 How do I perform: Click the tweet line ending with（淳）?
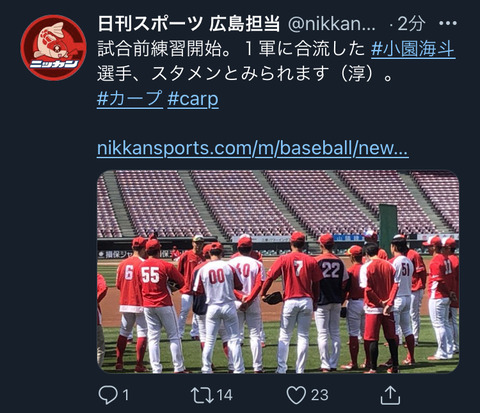coord(245,74)
